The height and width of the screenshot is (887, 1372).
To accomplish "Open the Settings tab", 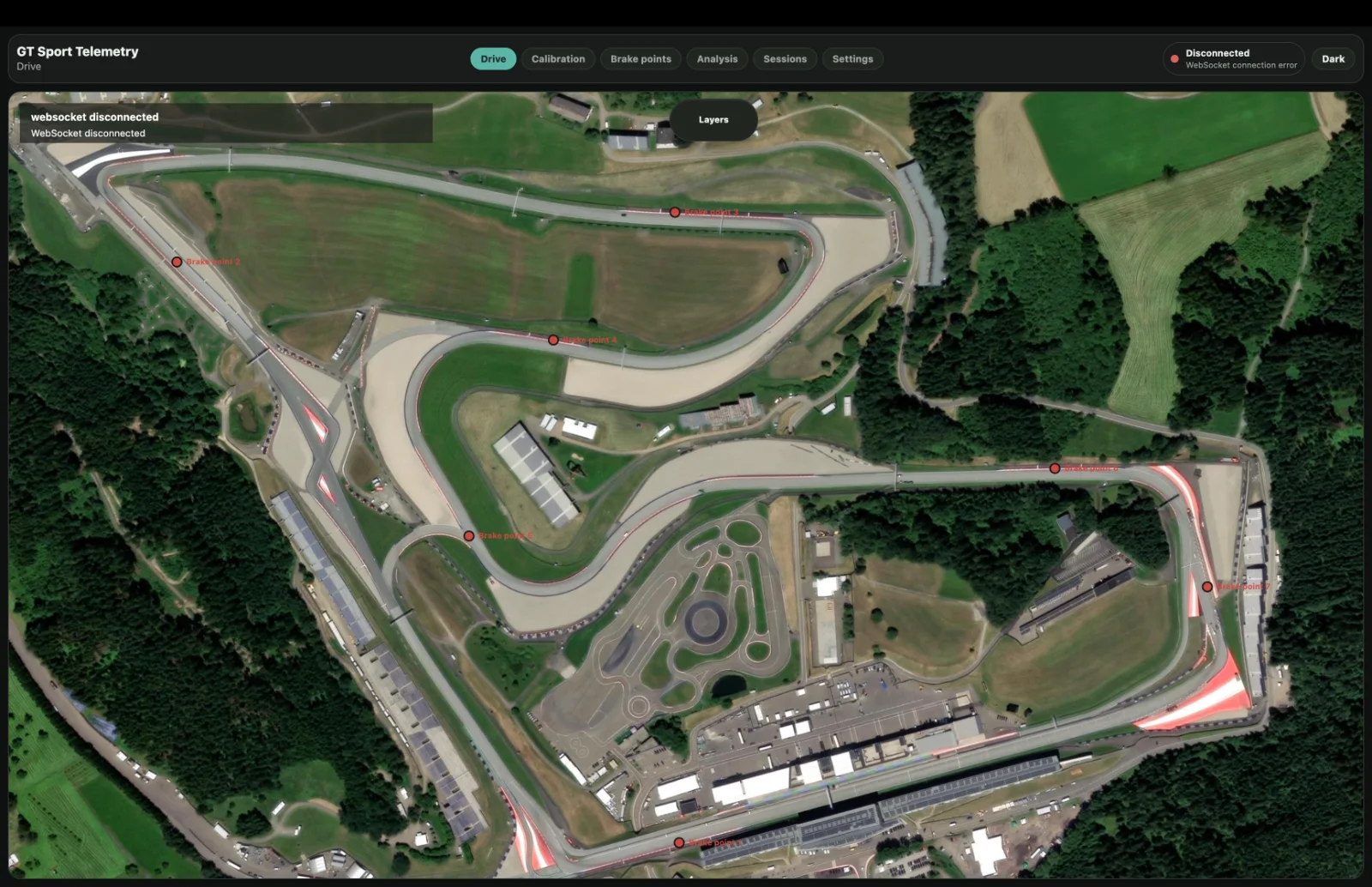I will (852, 59).
